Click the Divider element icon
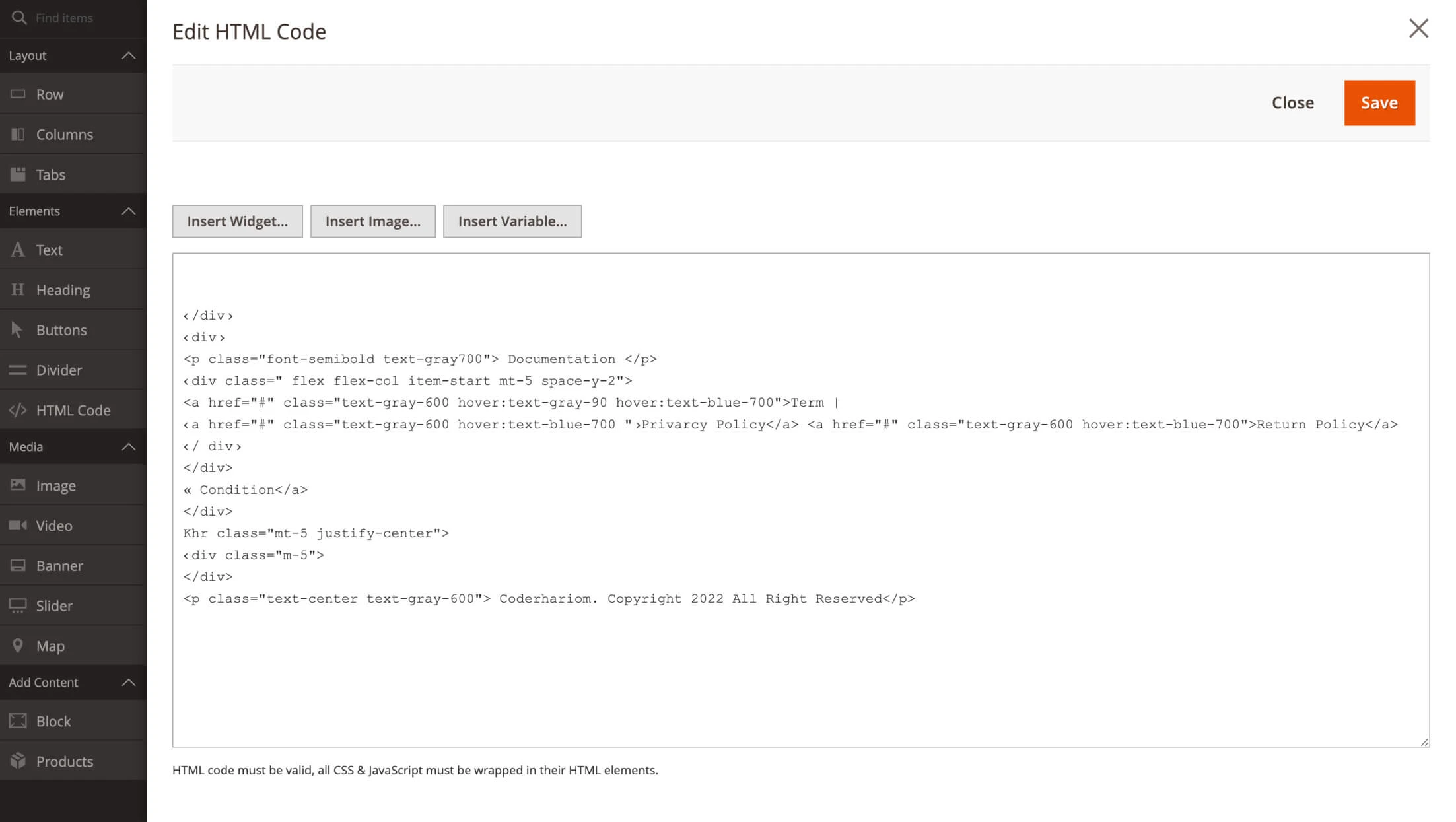Screen dimensions: 1456x822 pos(17,369)
